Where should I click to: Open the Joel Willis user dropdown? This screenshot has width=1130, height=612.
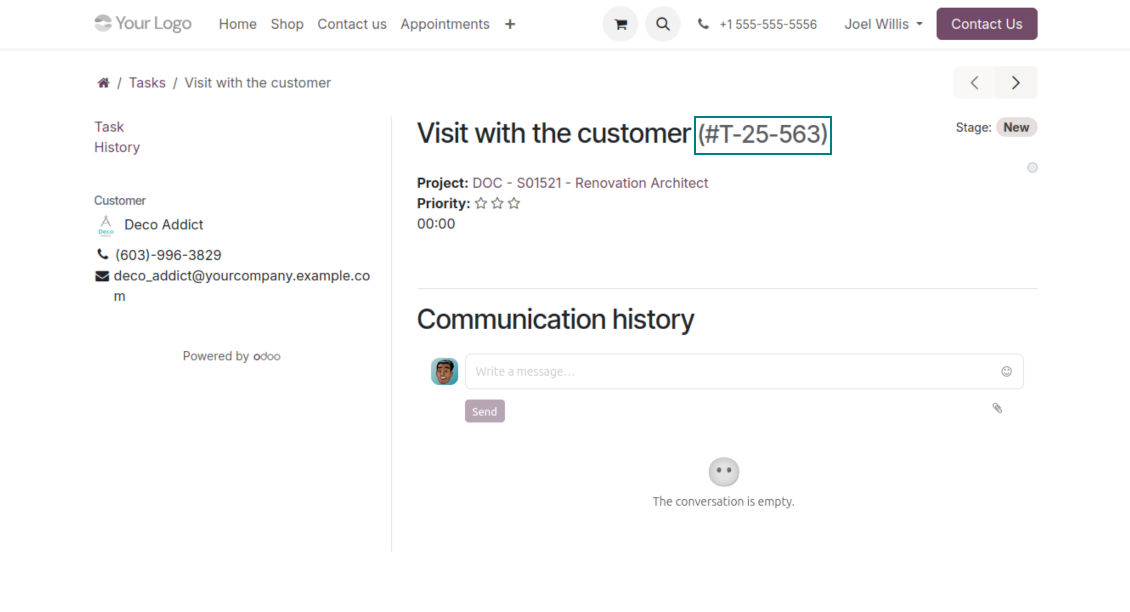(883, 24)
